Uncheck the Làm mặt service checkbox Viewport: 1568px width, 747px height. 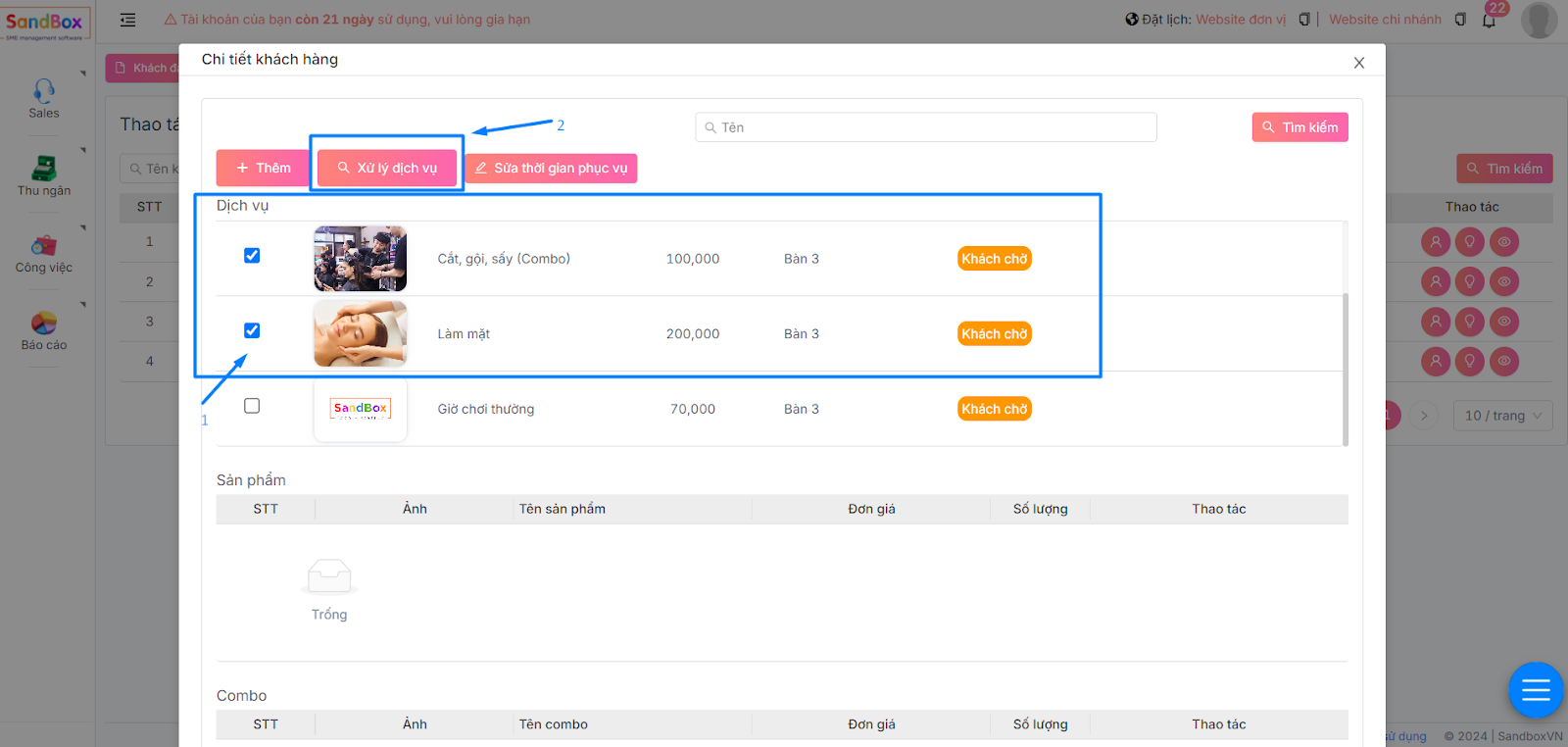point(252,330)
